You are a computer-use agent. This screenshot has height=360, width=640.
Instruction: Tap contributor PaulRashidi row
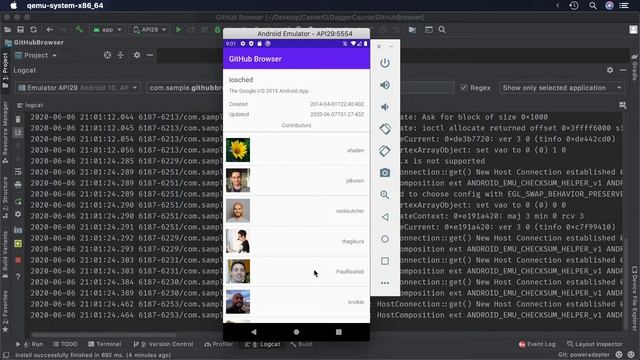(296, 271)
